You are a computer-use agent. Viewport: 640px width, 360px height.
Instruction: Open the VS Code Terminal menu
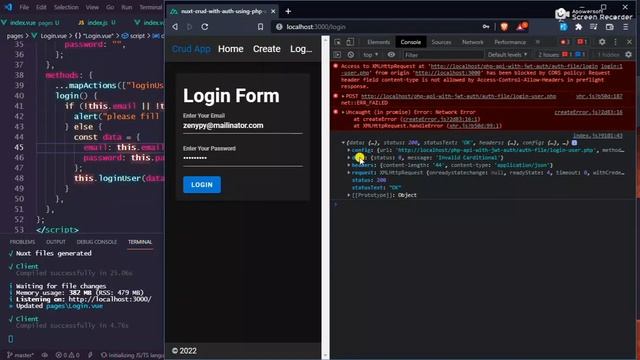click(x=151, y=7)
